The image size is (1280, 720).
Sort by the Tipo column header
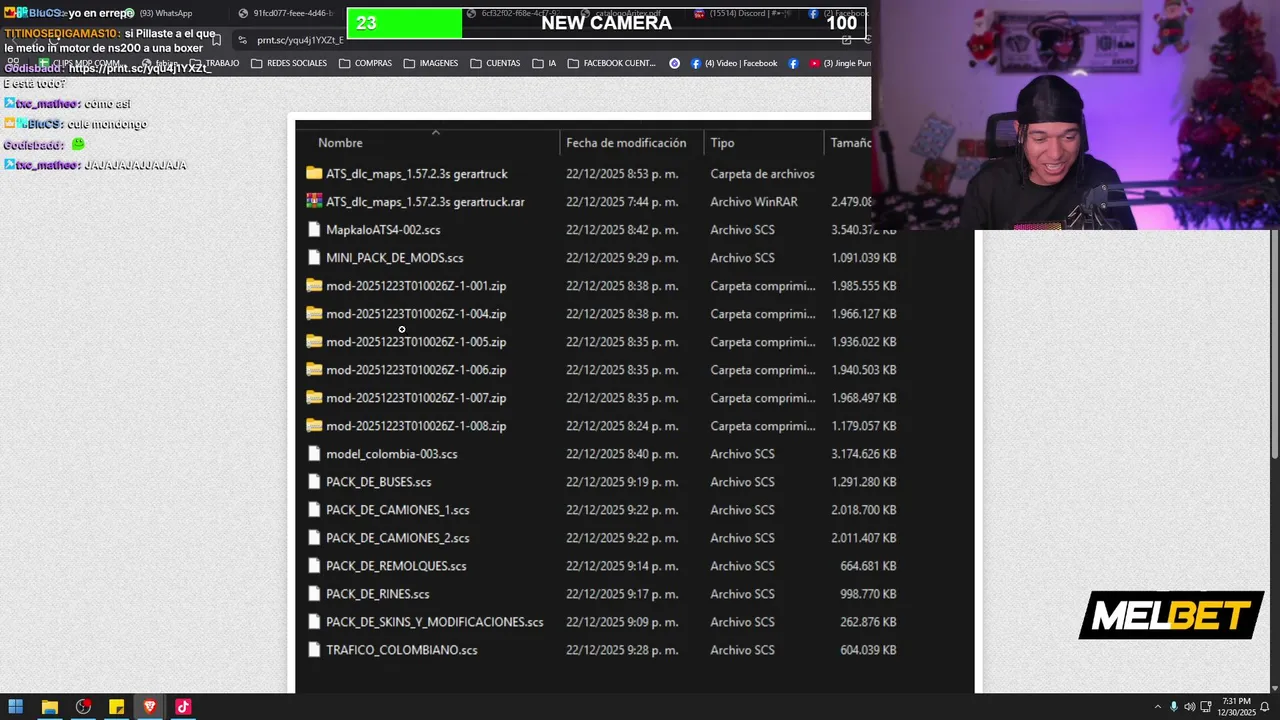(722, 143)
